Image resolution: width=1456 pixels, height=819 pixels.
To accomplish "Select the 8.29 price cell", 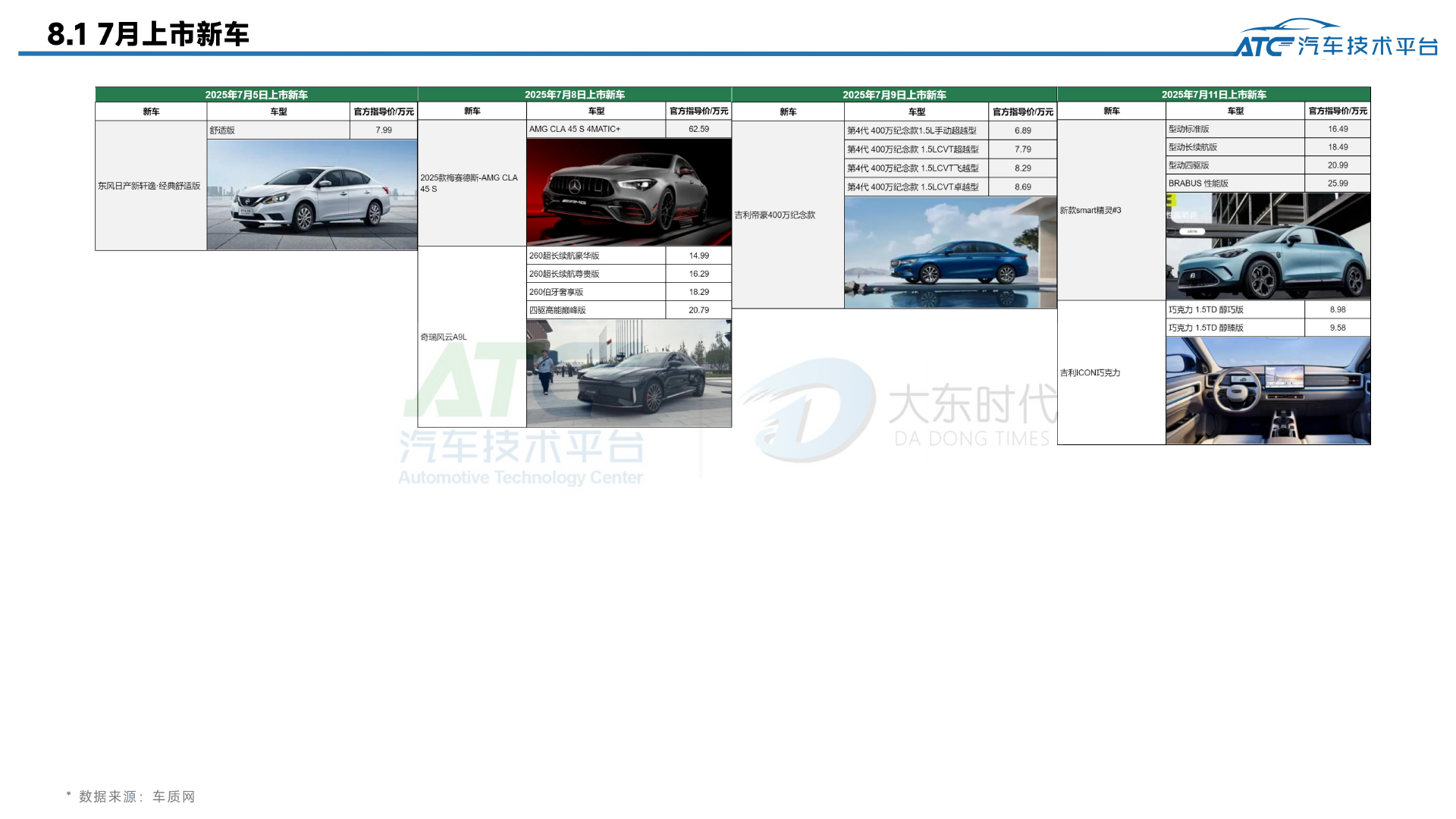I will 1023,168.
